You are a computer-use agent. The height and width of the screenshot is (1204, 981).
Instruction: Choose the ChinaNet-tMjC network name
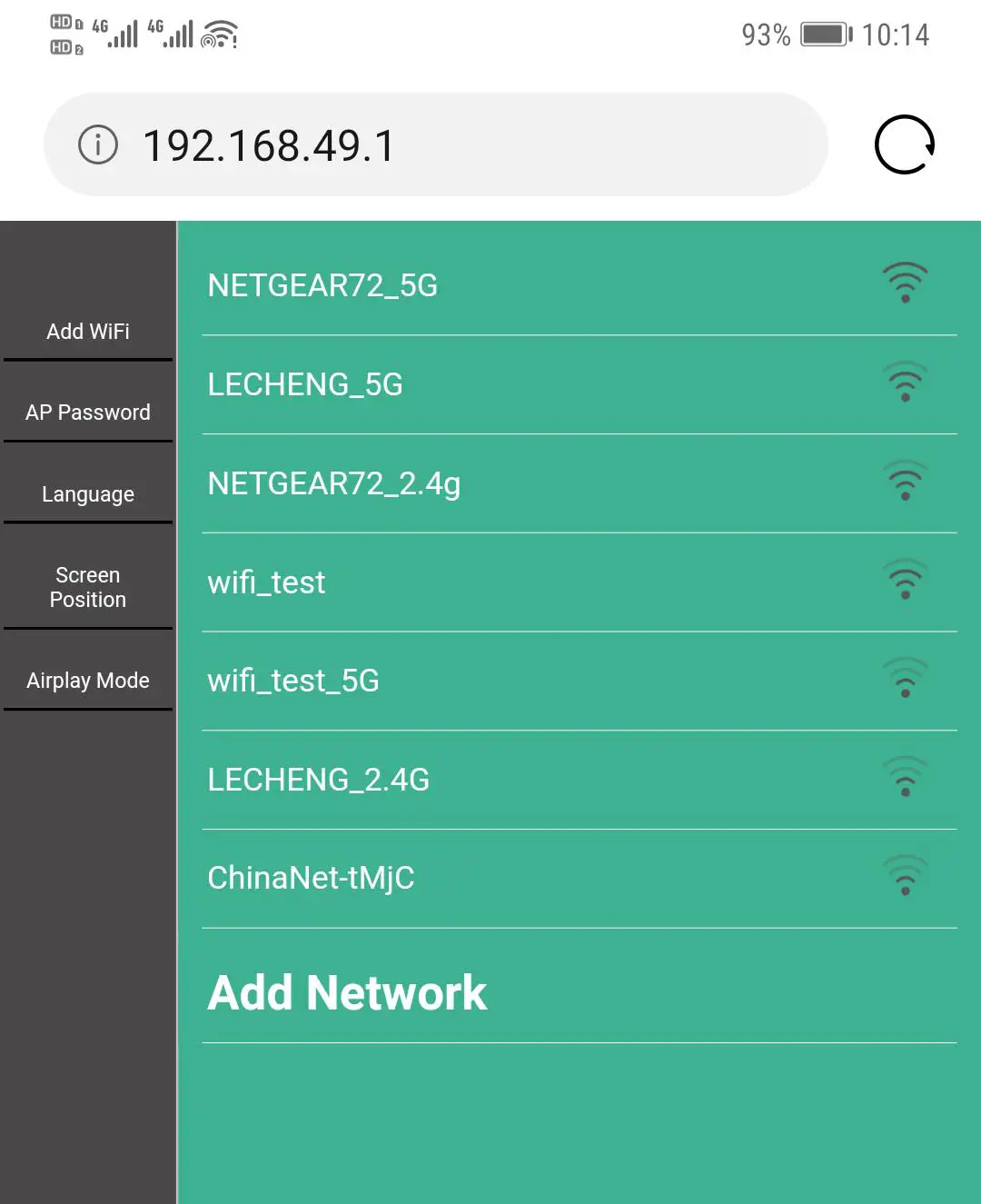point(311,878)
